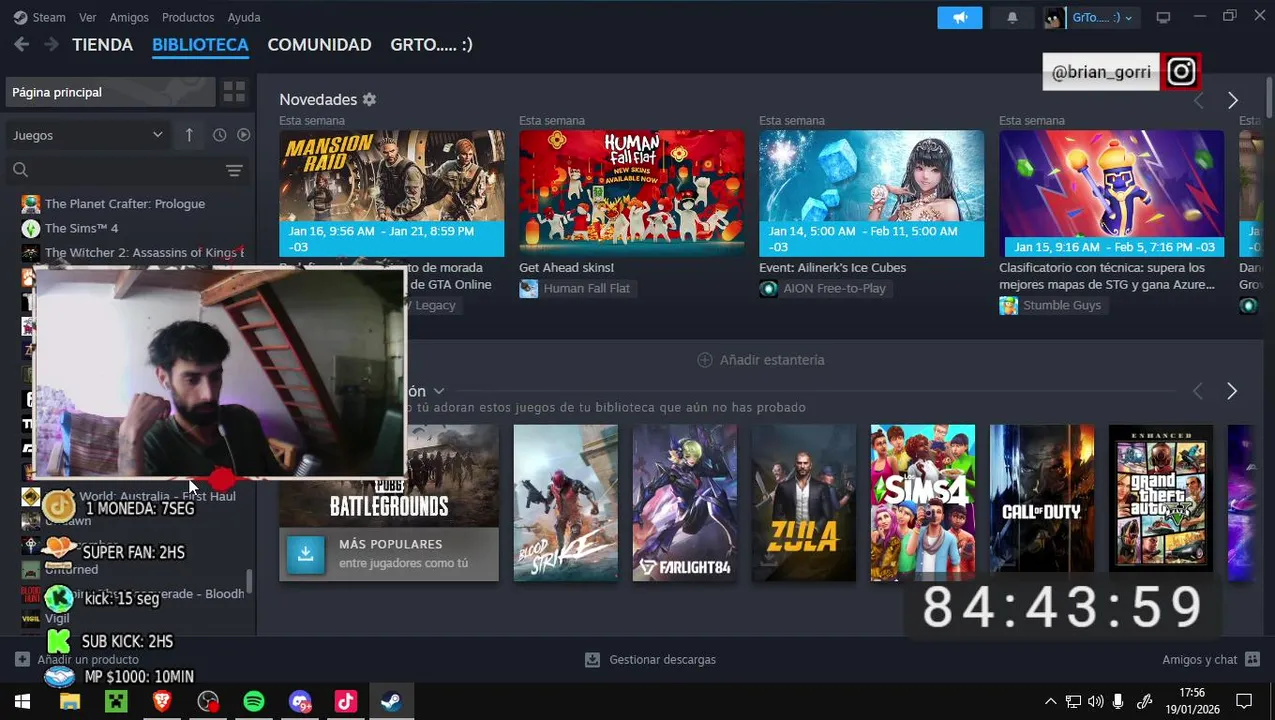Open the Mansion Raid news thumbnail
The image size is (1275, 720).
pyautogui.click(x=391, y=193)
